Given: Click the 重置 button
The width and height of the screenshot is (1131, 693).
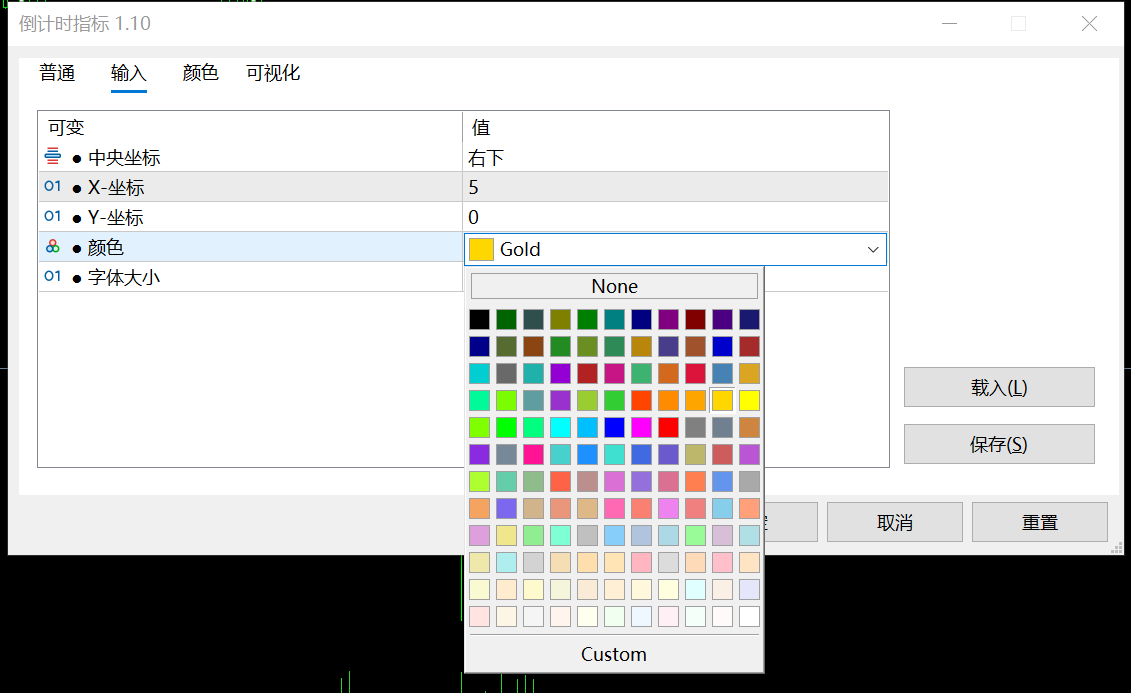Looking at the screenshot, I should tap(1039, 522).
